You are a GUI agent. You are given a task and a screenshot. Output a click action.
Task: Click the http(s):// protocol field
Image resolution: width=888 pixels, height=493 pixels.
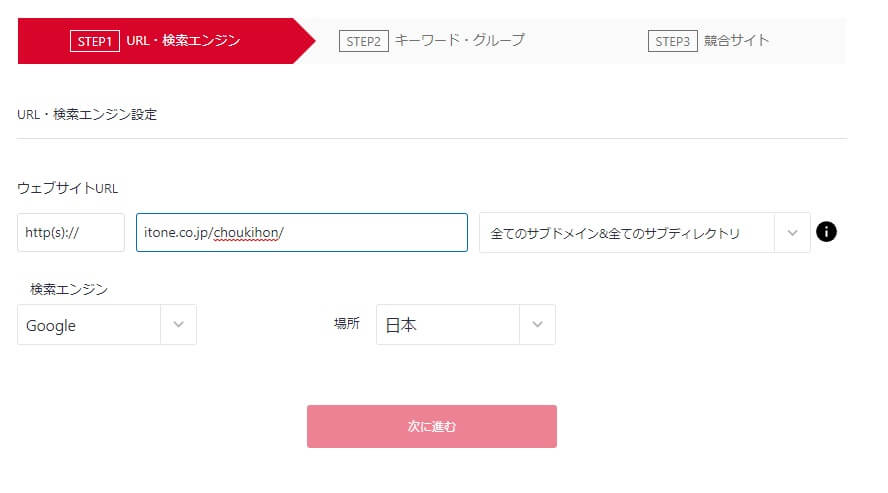(71, 233)
